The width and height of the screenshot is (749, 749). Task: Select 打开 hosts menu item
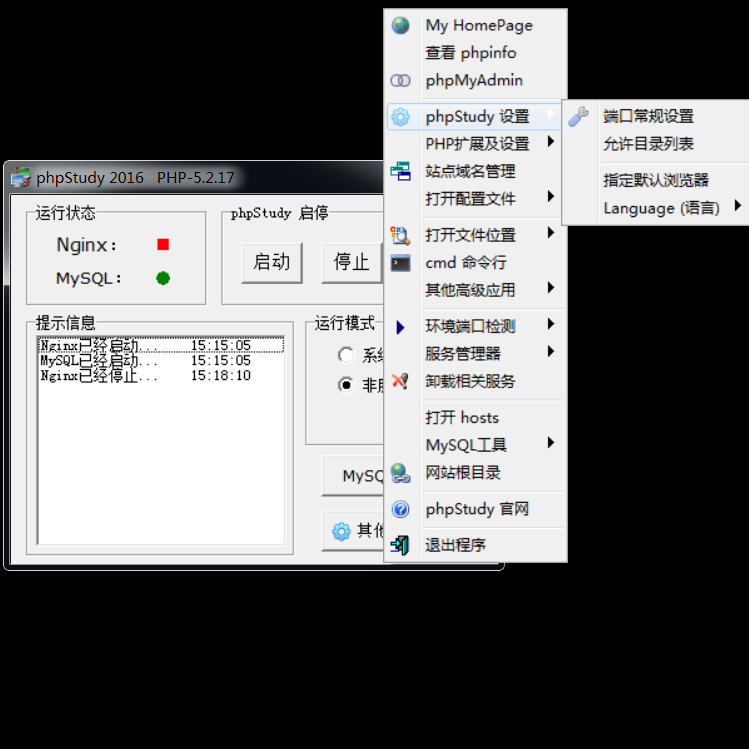[x=477, y=418]
